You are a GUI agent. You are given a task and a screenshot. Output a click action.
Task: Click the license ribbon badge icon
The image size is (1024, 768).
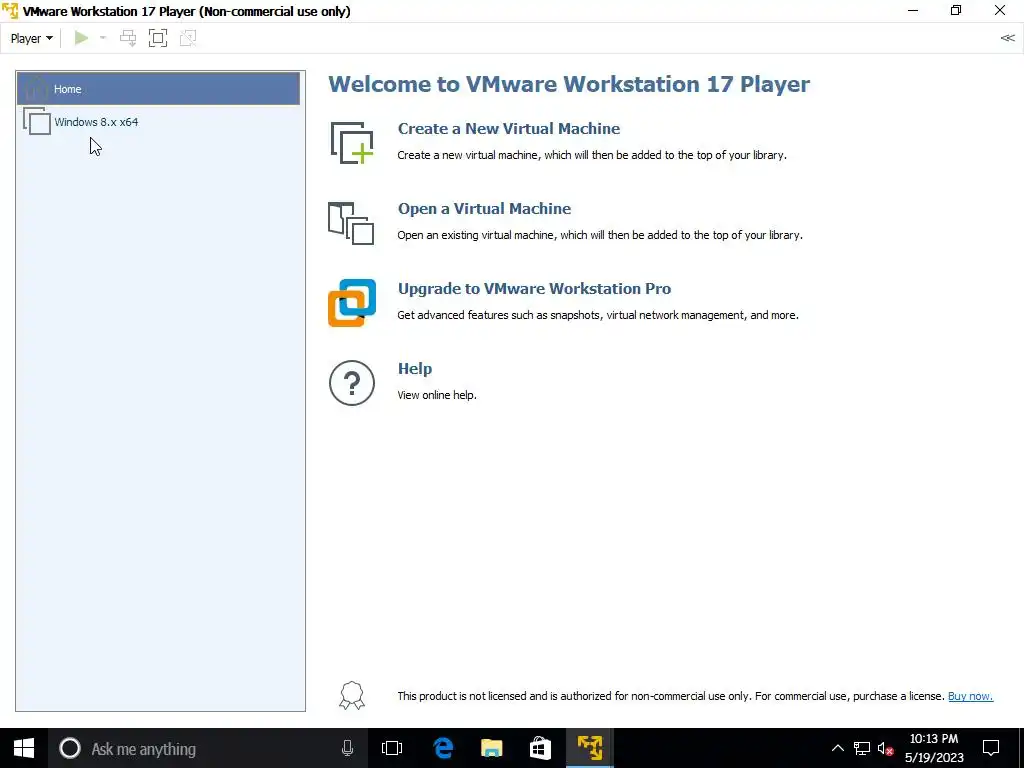pos(352,696)
